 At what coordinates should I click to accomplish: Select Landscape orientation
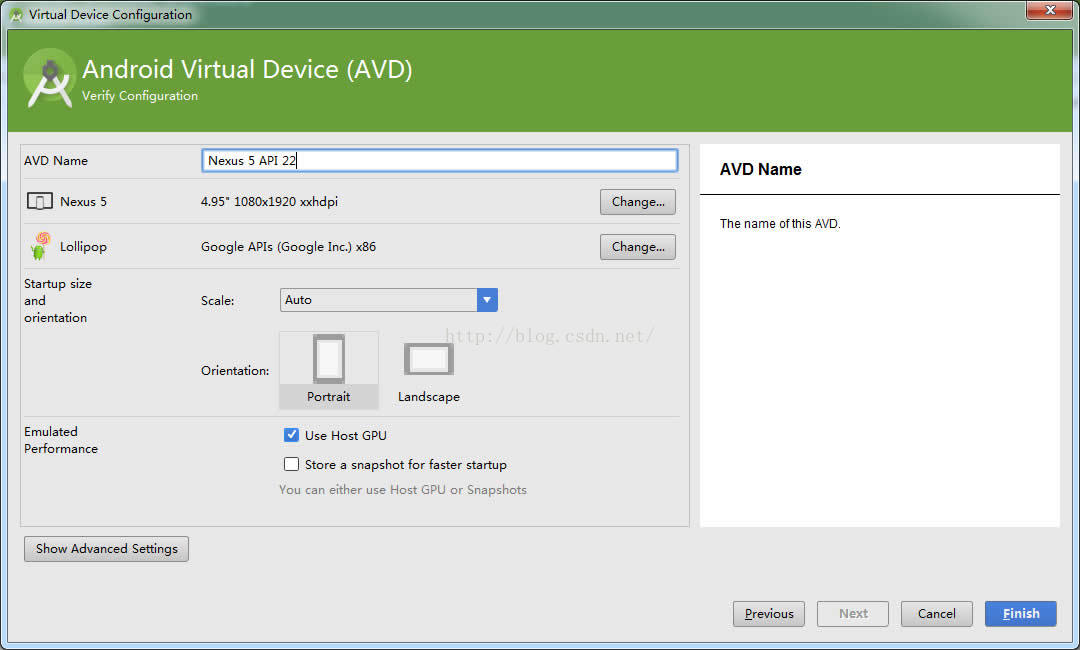point(428,373)
